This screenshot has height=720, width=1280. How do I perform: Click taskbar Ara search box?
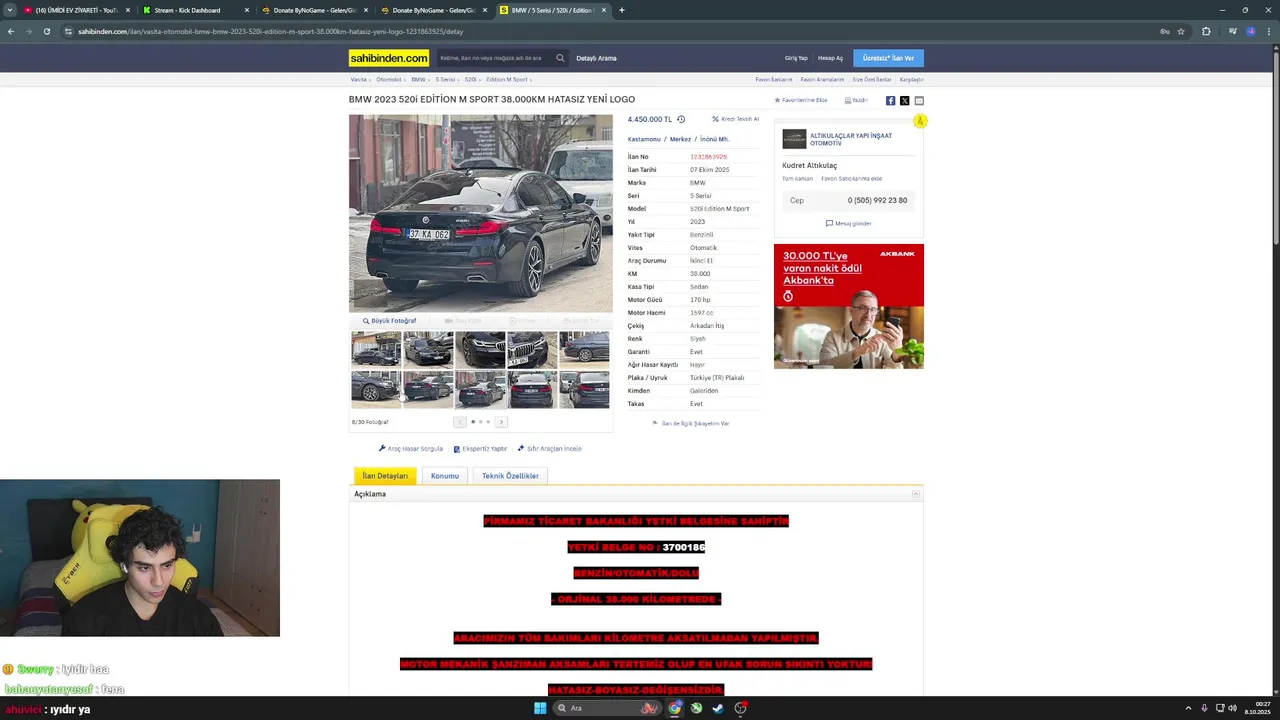[607, 708]
